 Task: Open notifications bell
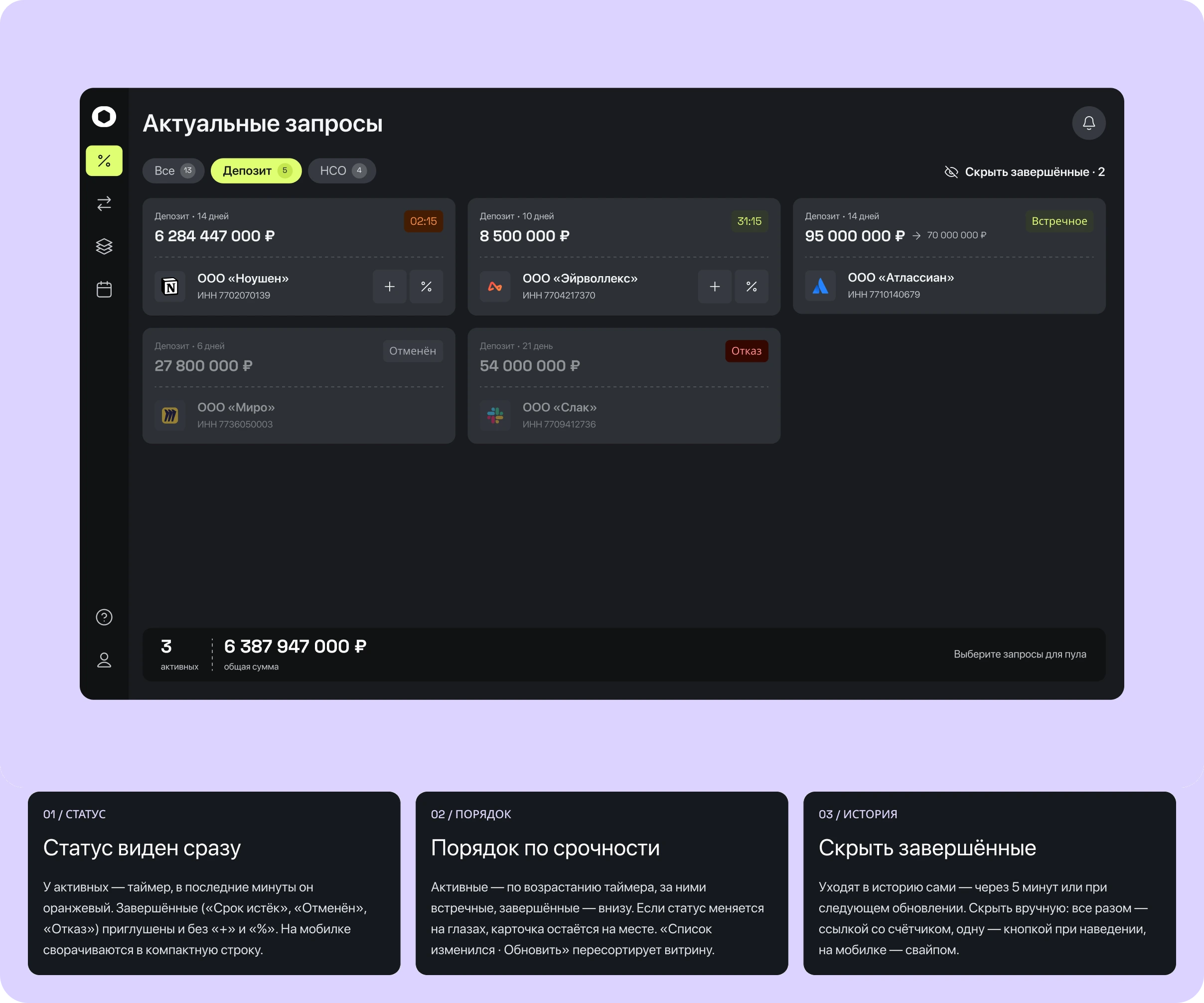(1089, 123)
